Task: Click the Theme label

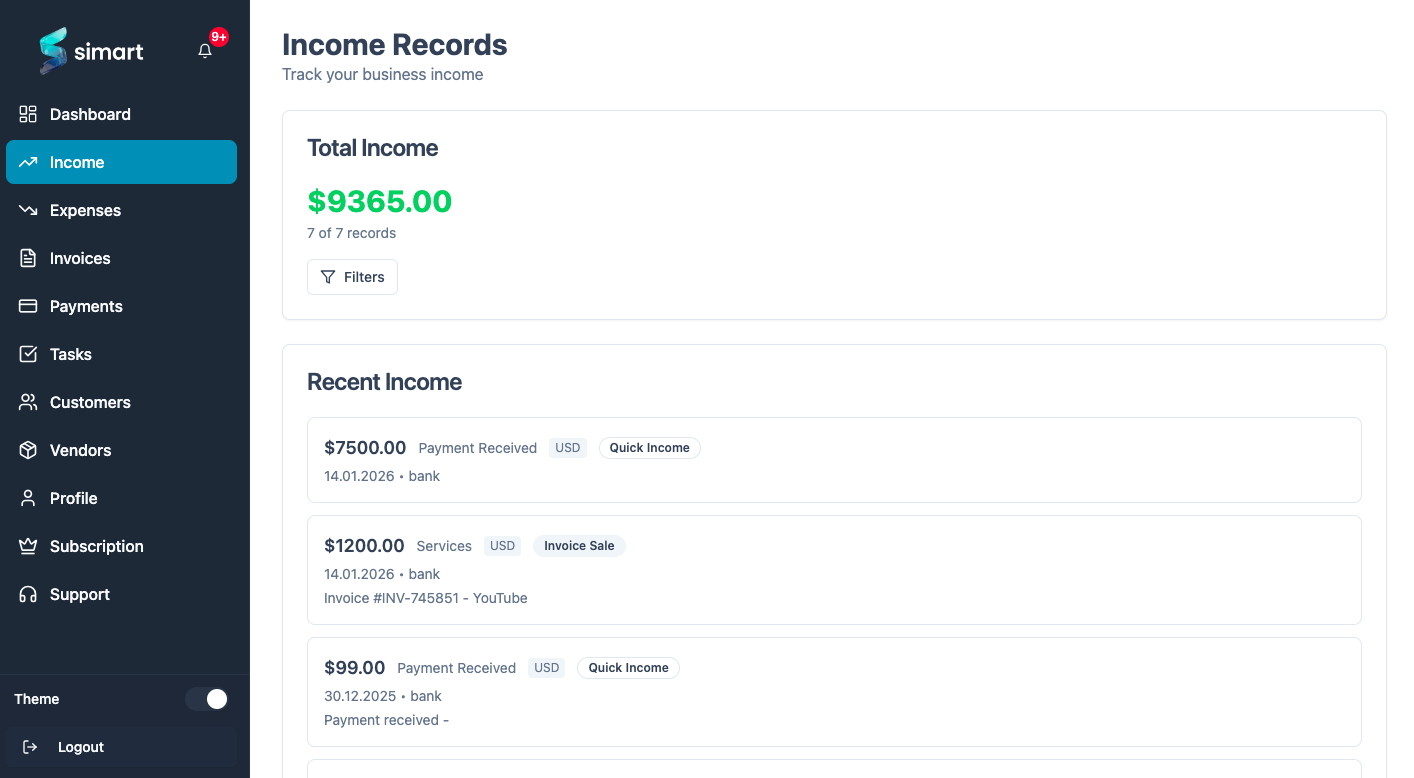Action: [x=37, y=699]
